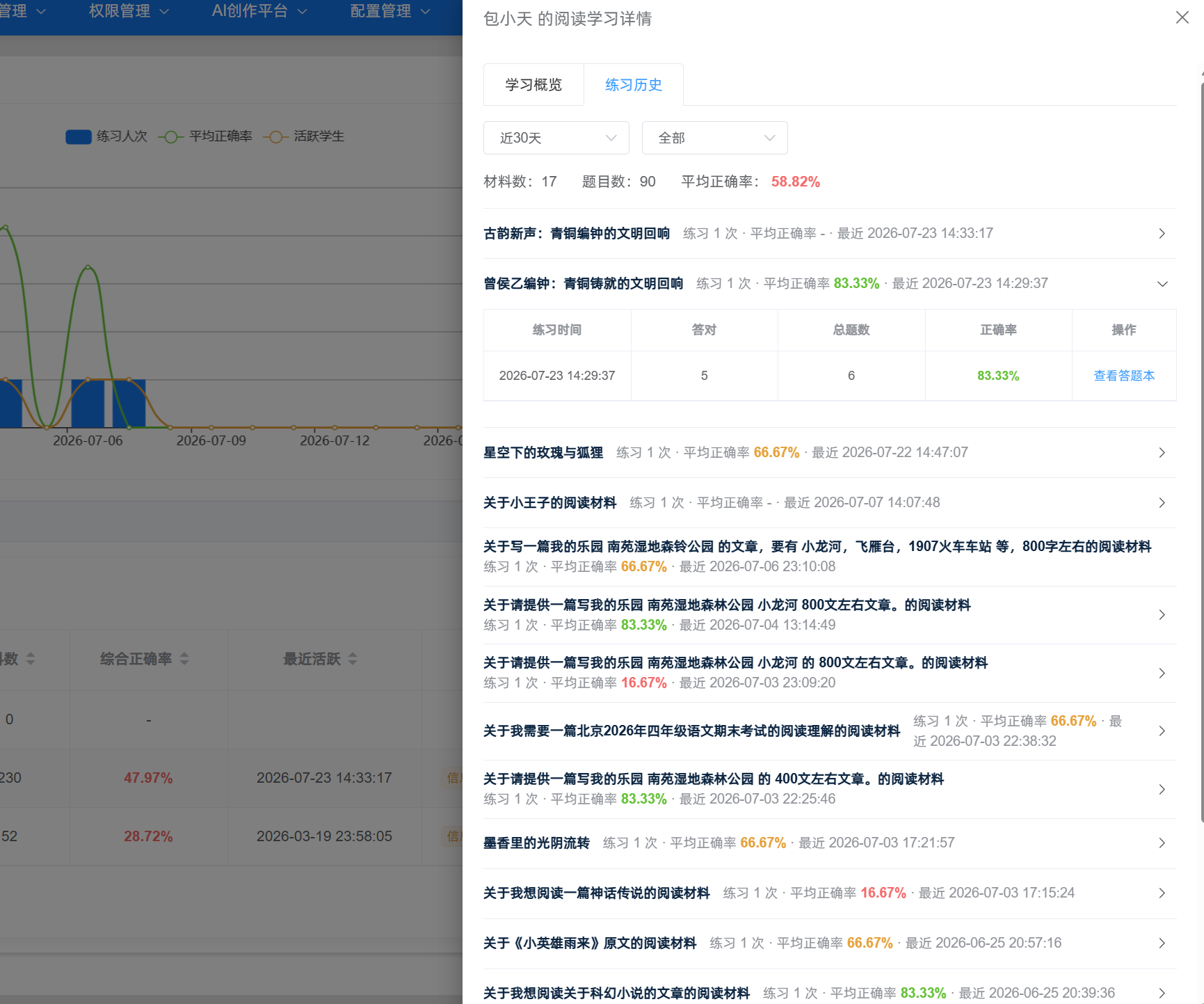Screen dimensions: 1204x1004
Task: Sort by the 最近活跃 column arrows
Action: tap(353, 659)
